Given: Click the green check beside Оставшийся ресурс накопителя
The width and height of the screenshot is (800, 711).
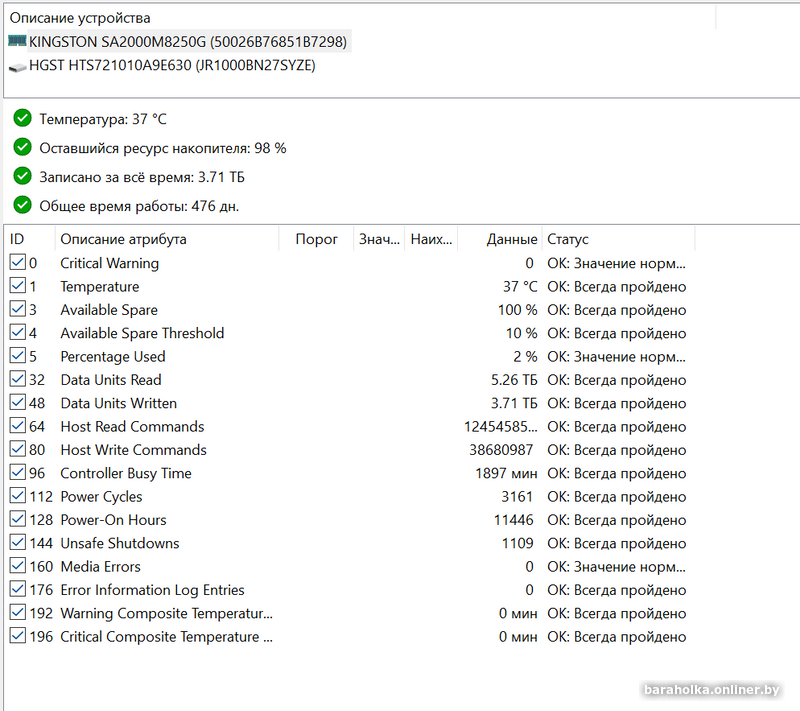Looking at the screenshot, I should 22,147.
